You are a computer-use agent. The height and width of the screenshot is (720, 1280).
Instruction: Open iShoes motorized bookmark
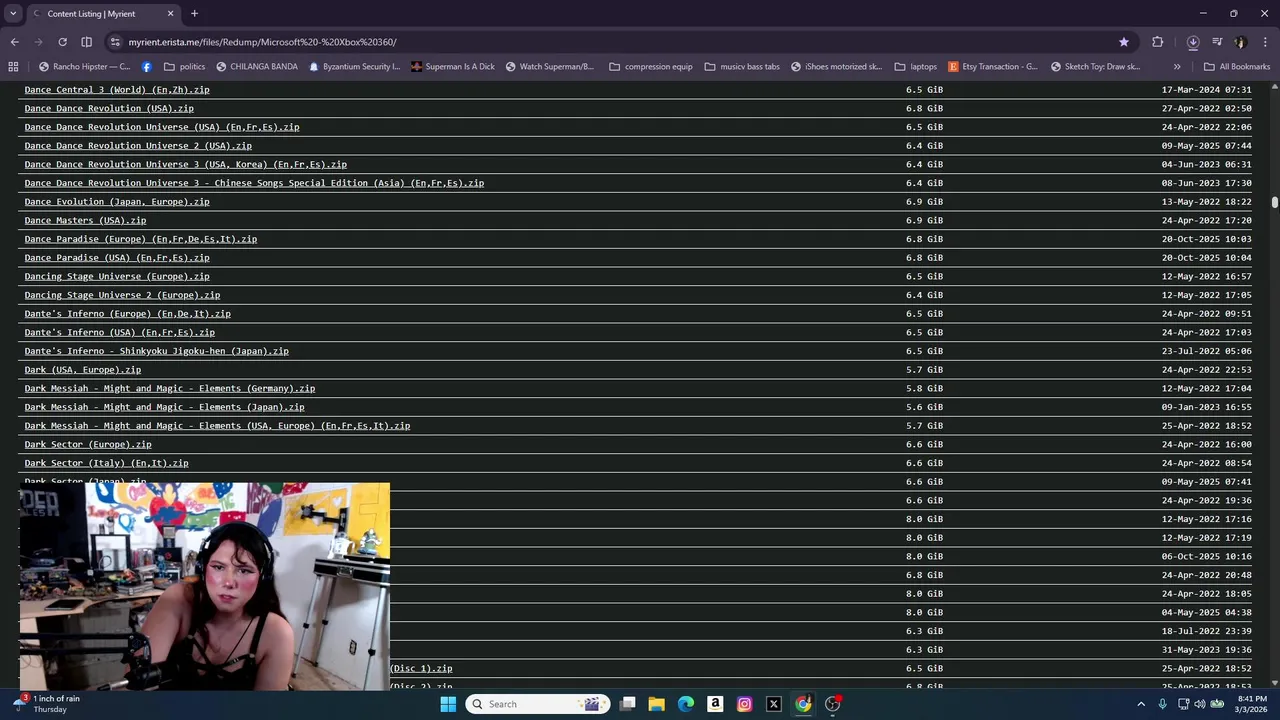coord(836,67)
